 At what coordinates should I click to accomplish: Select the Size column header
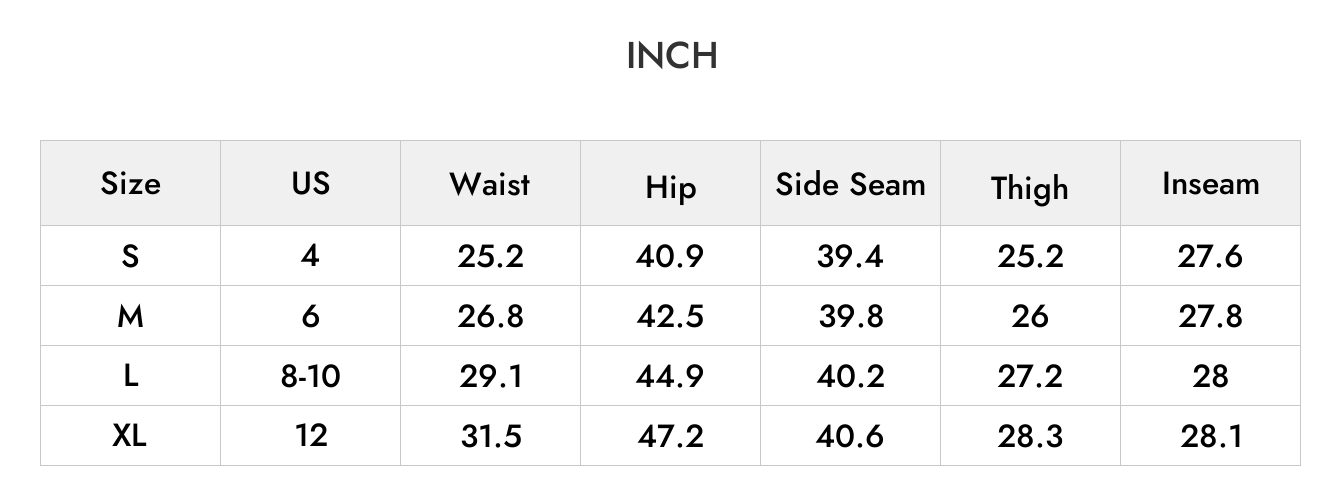click(x=130, y=183)
